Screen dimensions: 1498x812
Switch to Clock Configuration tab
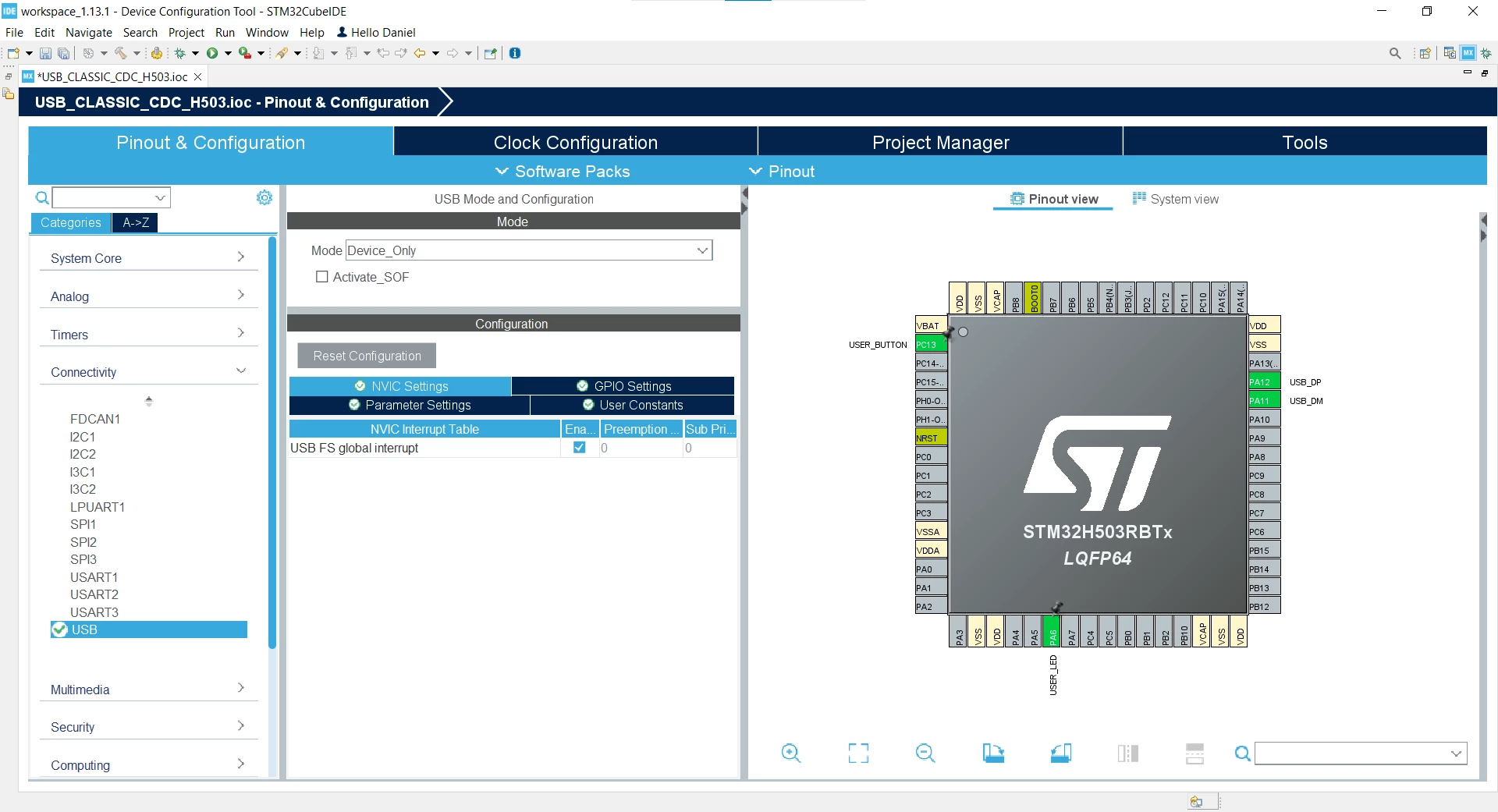pyautogui.click(x=576, y=142)
